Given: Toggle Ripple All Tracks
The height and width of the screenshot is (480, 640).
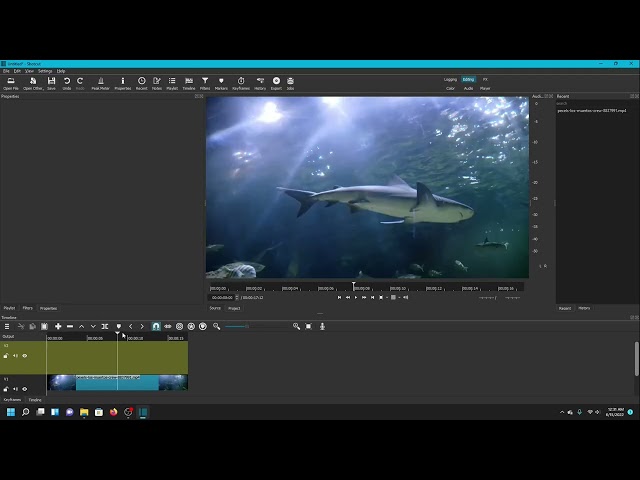Looking at the screenshot, I should click(191, 326).
